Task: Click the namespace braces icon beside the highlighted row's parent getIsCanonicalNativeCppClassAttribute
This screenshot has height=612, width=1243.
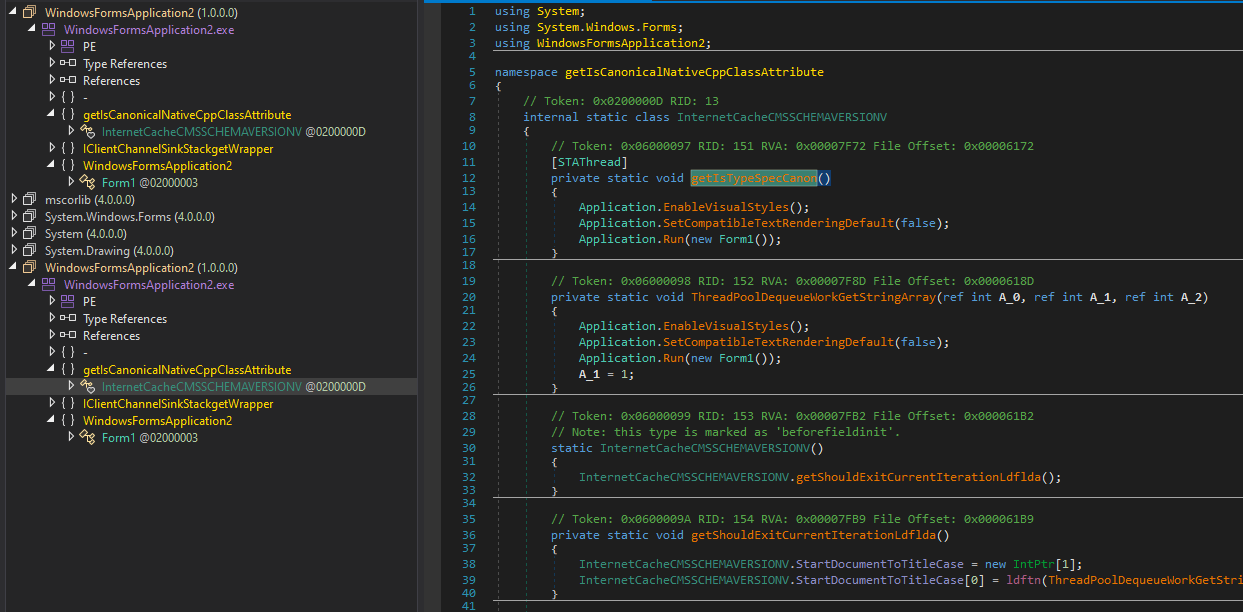Action: (67, 370)
